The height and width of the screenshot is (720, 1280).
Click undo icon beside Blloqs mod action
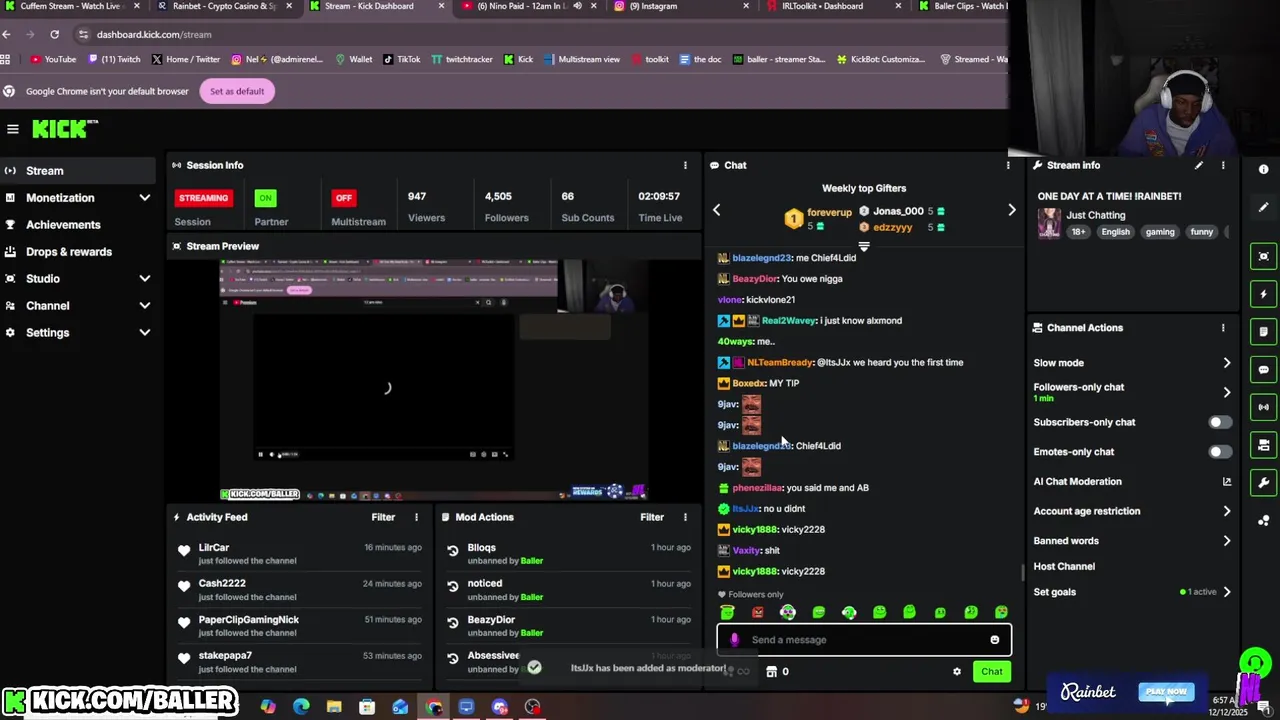453,551
